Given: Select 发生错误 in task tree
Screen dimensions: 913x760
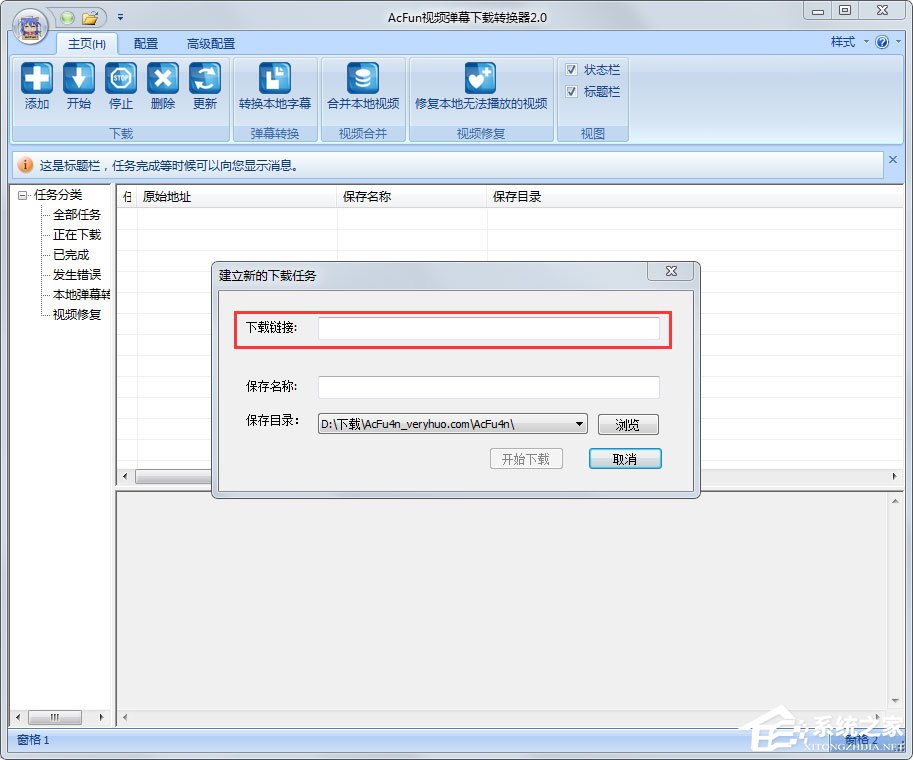Looking at the screenshot, I should (77, 274).
